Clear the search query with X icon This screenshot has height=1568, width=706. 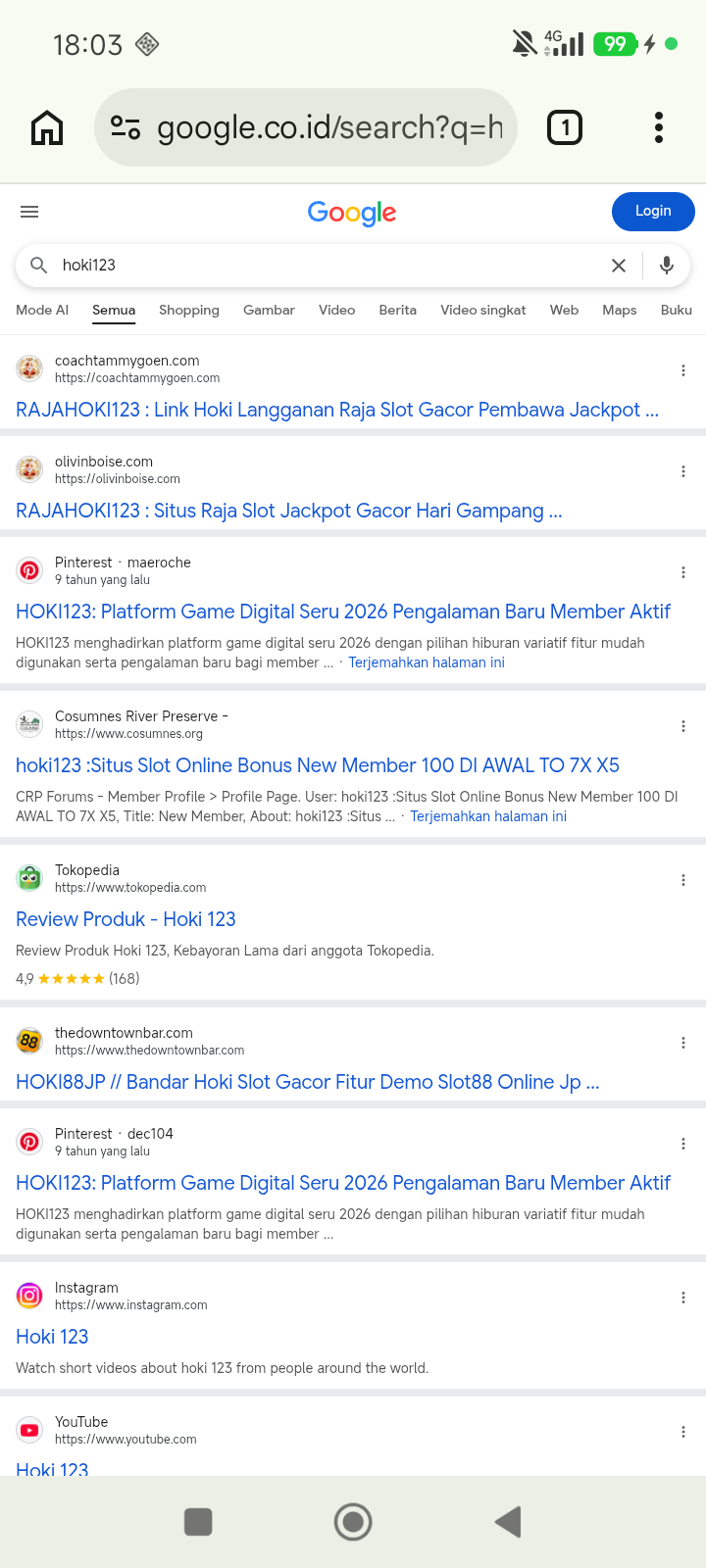[619, 266]
